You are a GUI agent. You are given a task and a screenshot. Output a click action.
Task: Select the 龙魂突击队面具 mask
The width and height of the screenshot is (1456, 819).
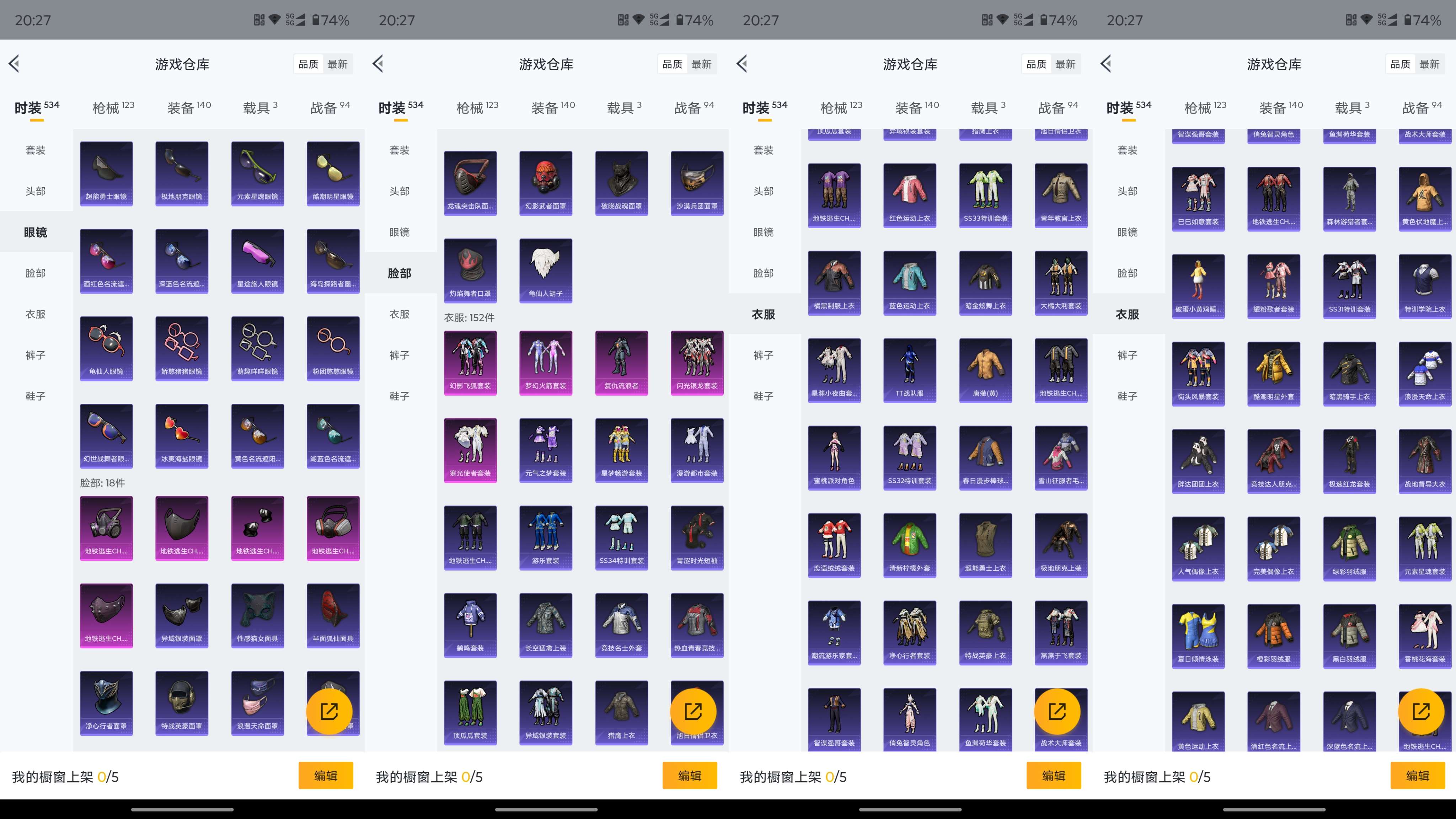click(x=470, y=183)
